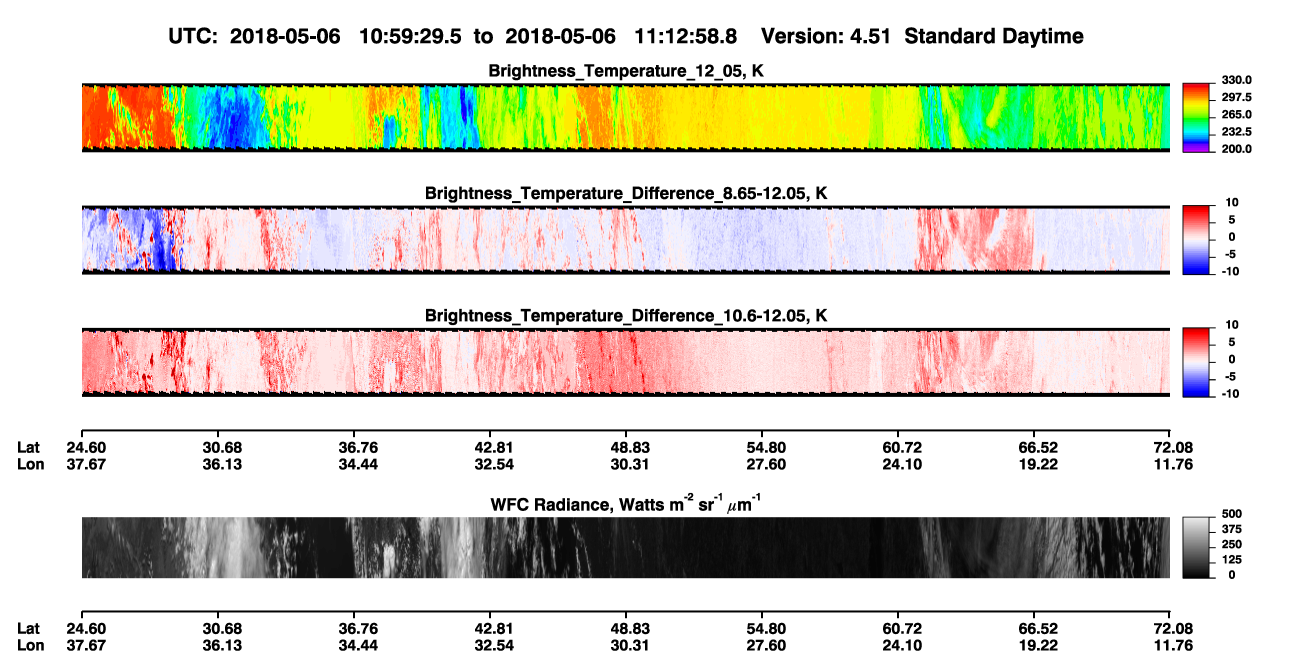Click the 'Lat' label below the WFC panel
The height and width of the screenshot is (667, 1300).
click(x=29, y=628)
